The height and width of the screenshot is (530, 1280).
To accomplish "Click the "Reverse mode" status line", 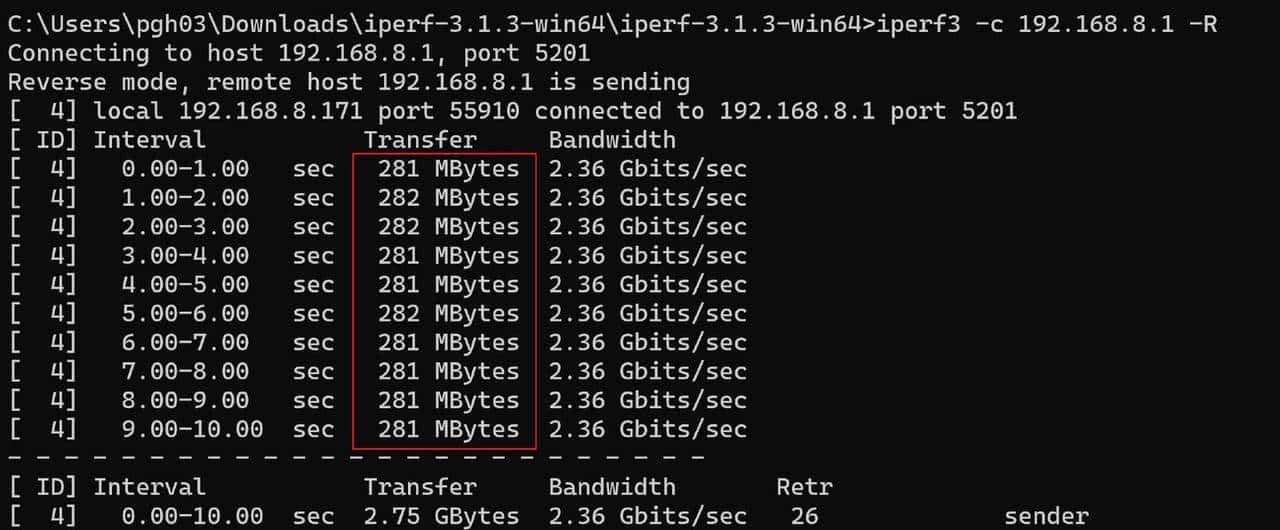I will pos(348,82).
